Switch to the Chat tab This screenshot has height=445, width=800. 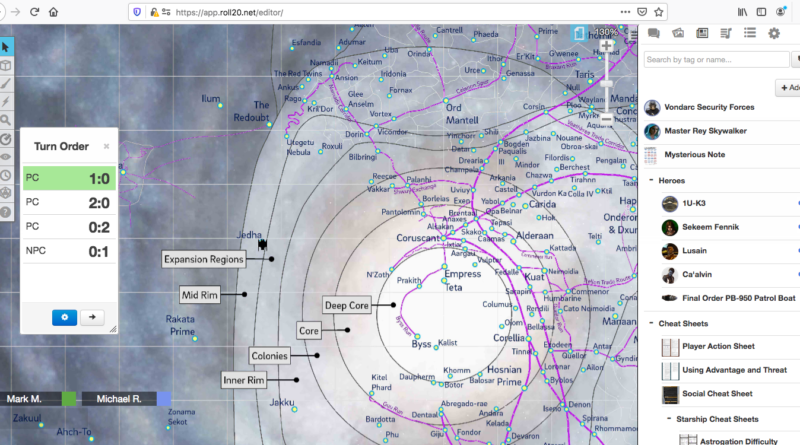click(654, 34)
